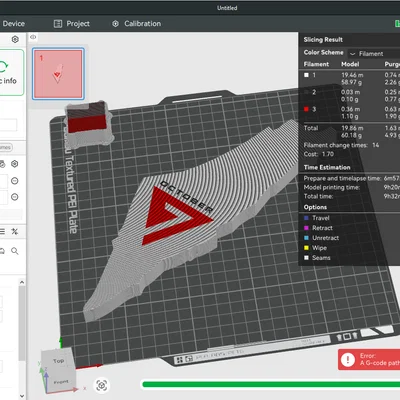
Task: Toggle Unretract markers visibility
Action: click(x=306, y=238)
